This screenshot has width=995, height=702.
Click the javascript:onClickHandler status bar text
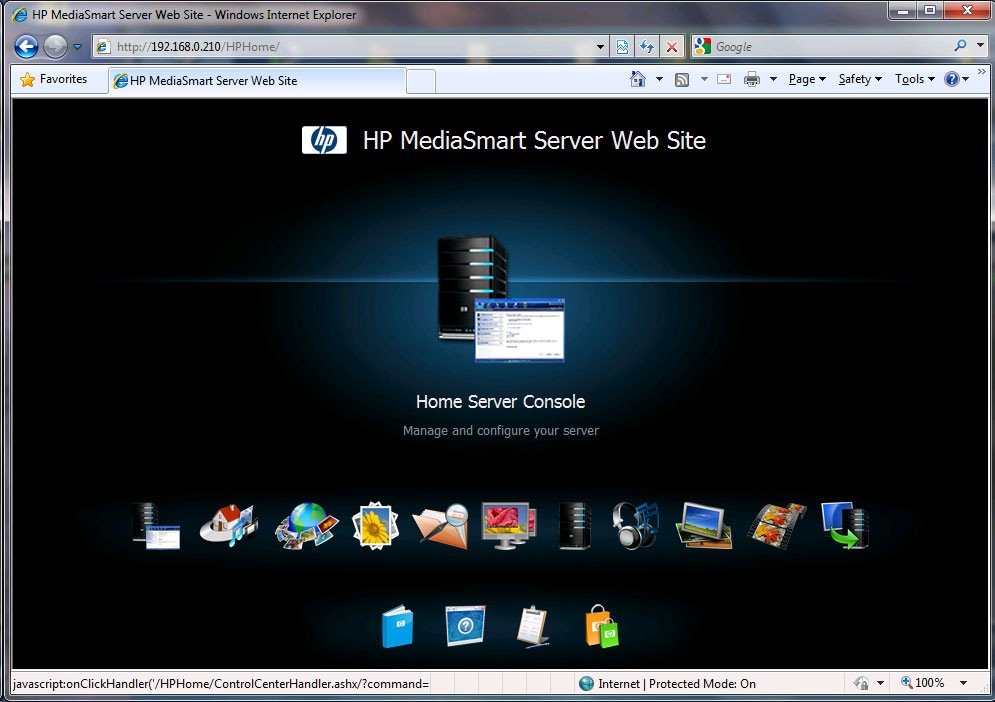(x=221, y=684)
